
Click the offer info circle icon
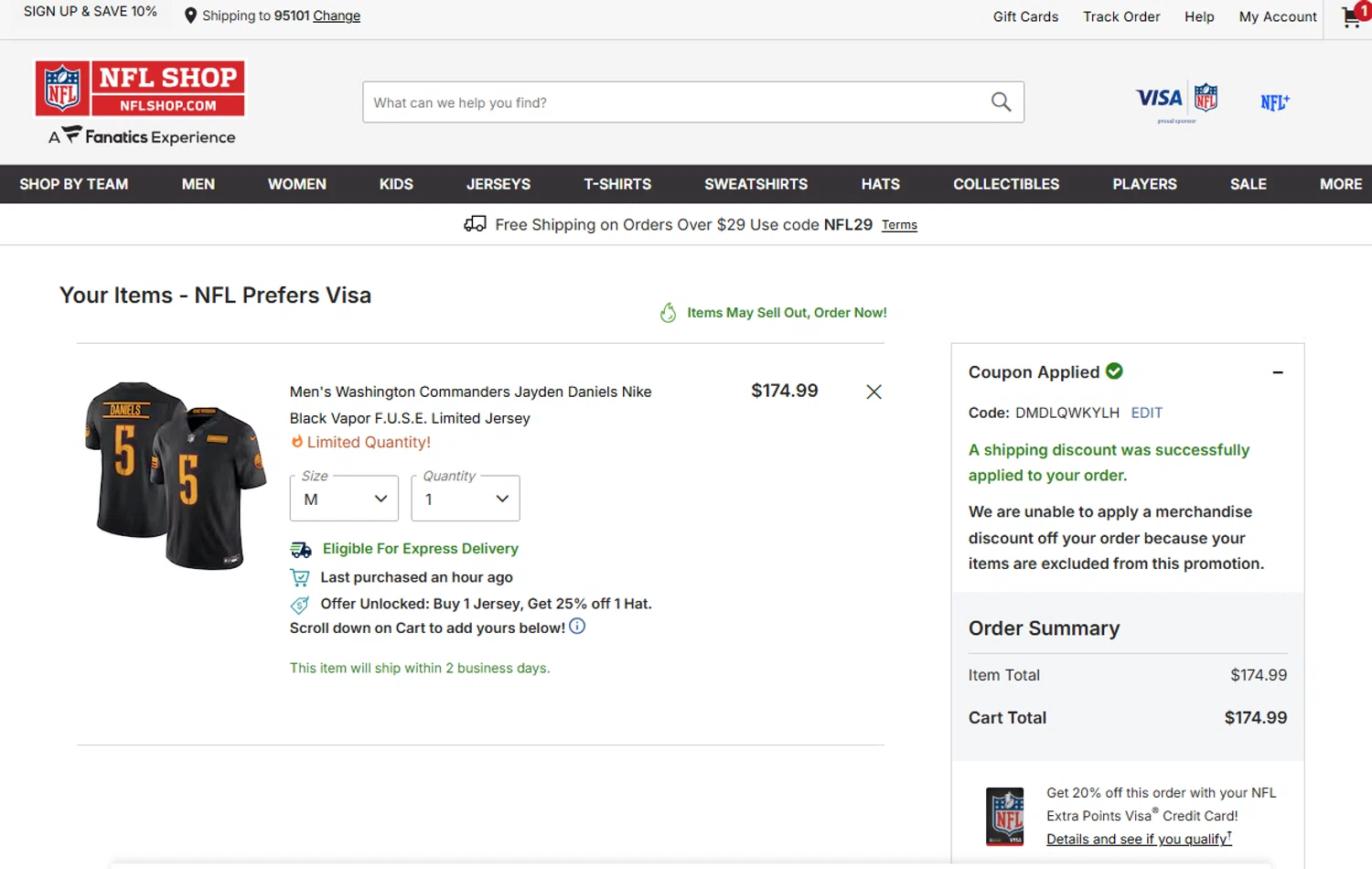(x=577, y=627)
